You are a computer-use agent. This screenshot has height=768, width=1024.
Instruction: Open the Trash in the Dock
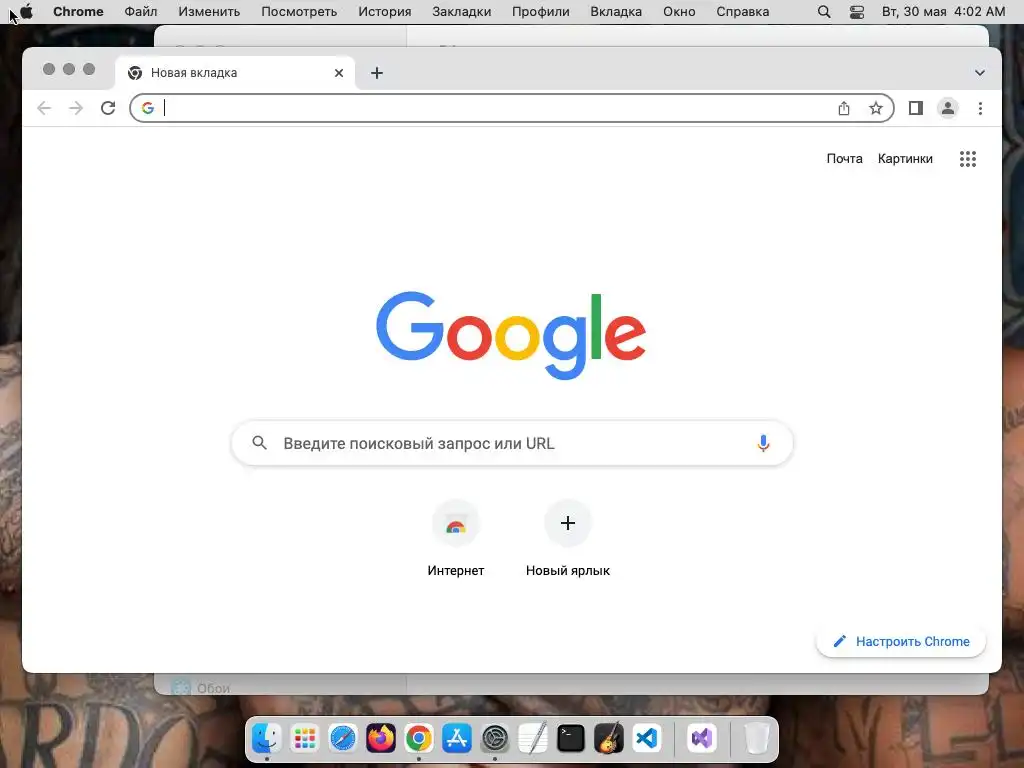coord(756,739)
